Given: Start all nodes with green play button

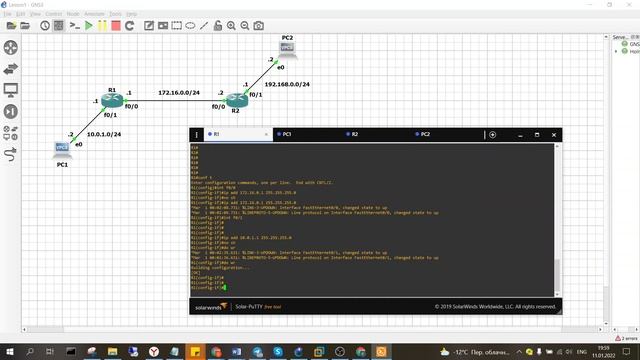Looking at the screenshot, I should (x=89, y=26).
